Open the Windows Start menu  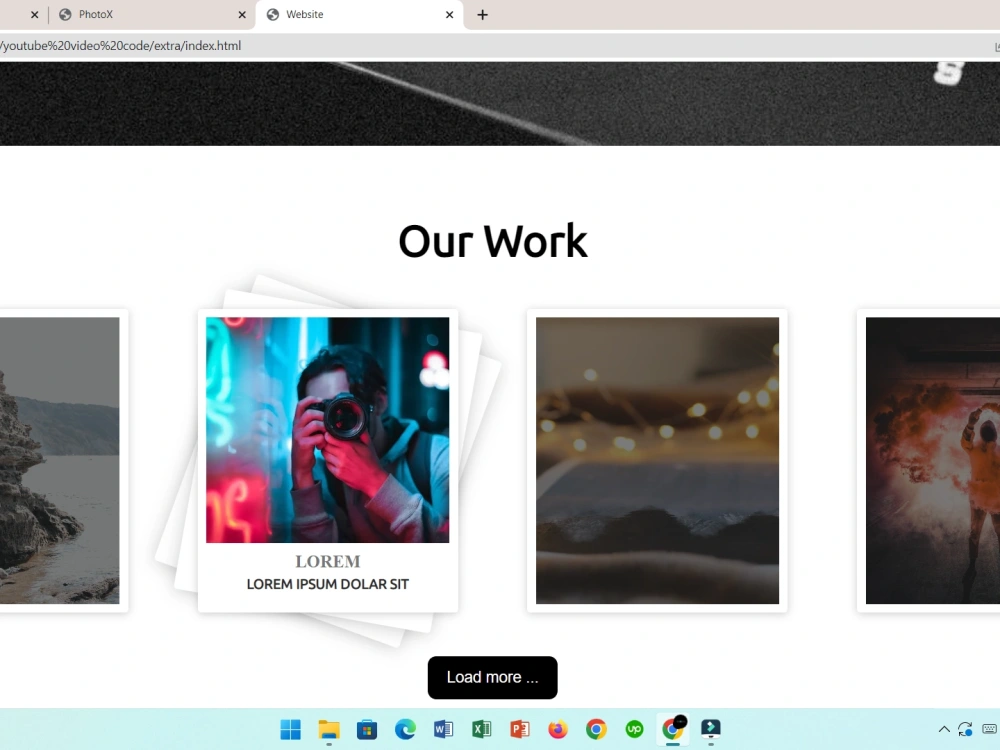tap(290, 729)
